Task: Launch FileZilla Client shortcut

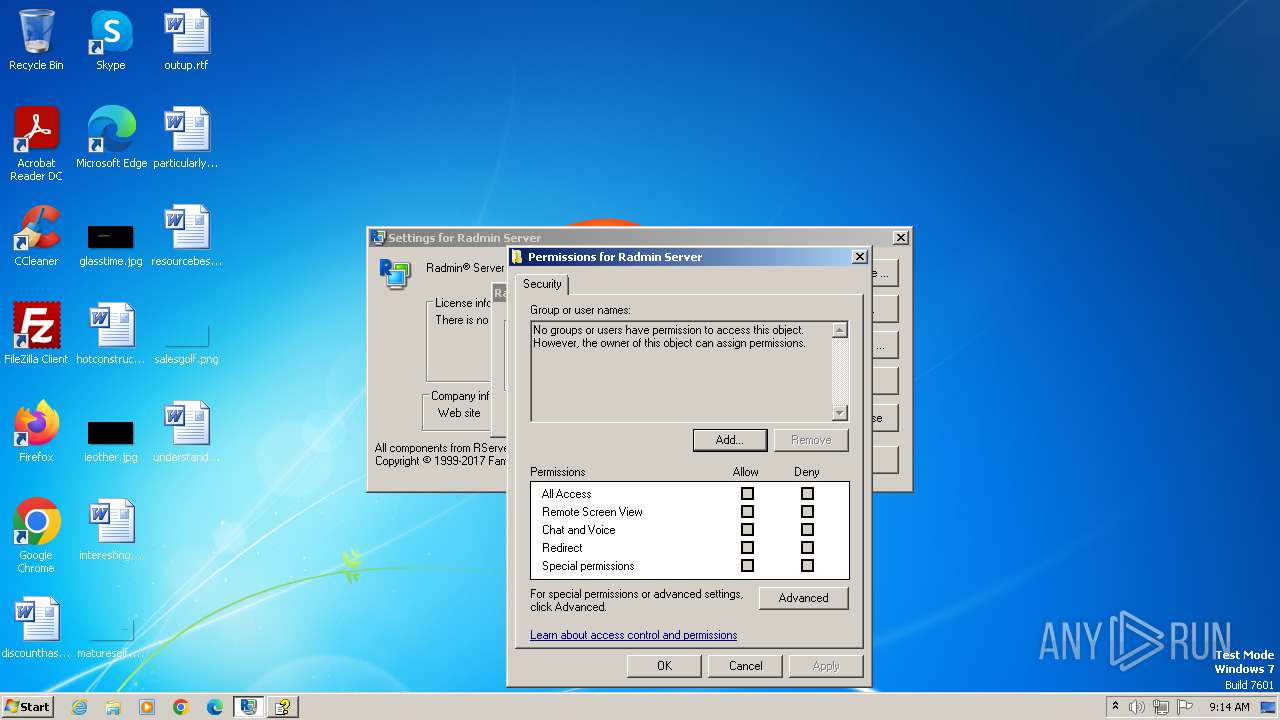Action: [36, 333]
